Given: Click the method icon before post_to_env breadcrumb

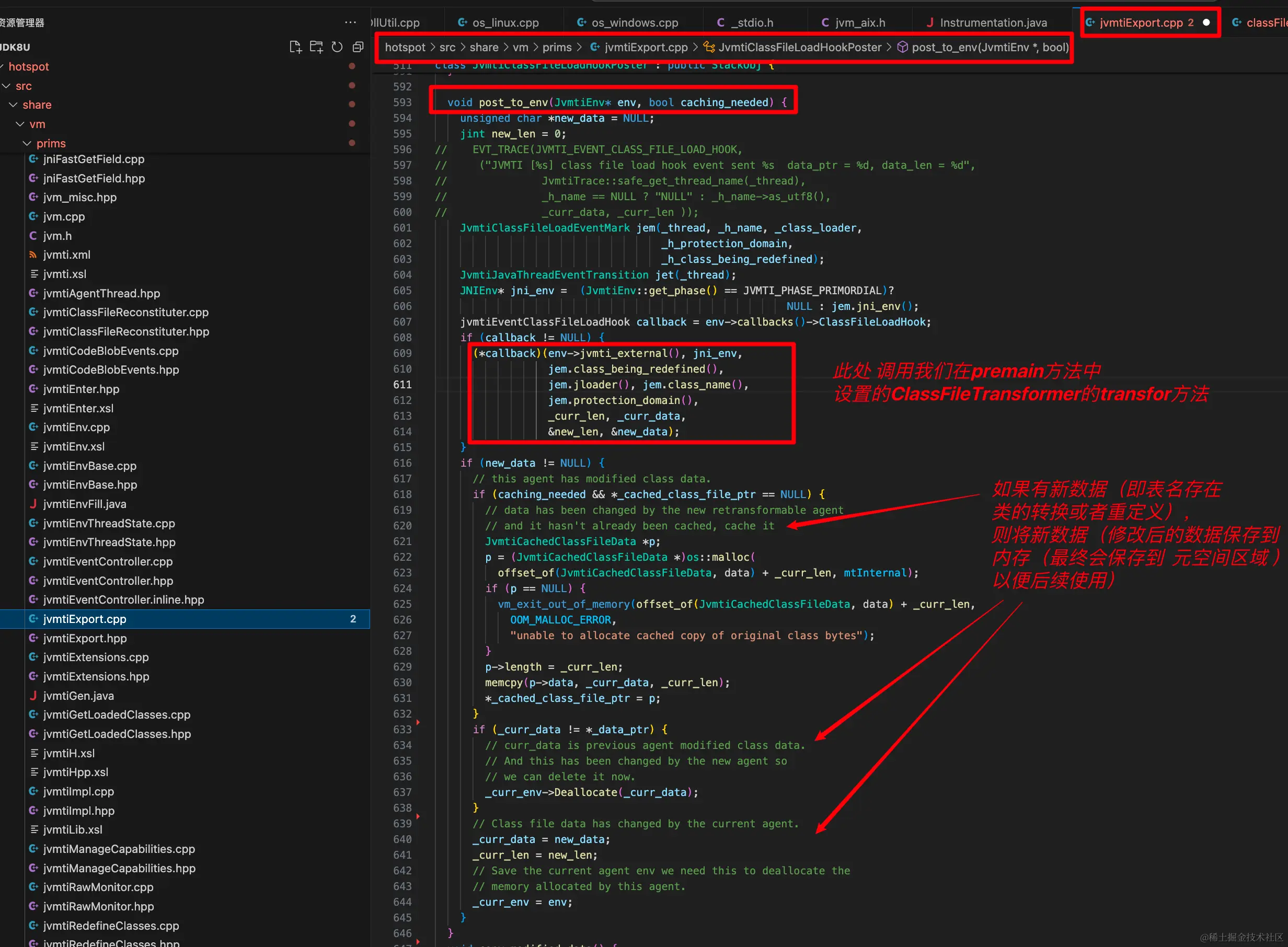Looking at the screenshot, I should point(902,47).
